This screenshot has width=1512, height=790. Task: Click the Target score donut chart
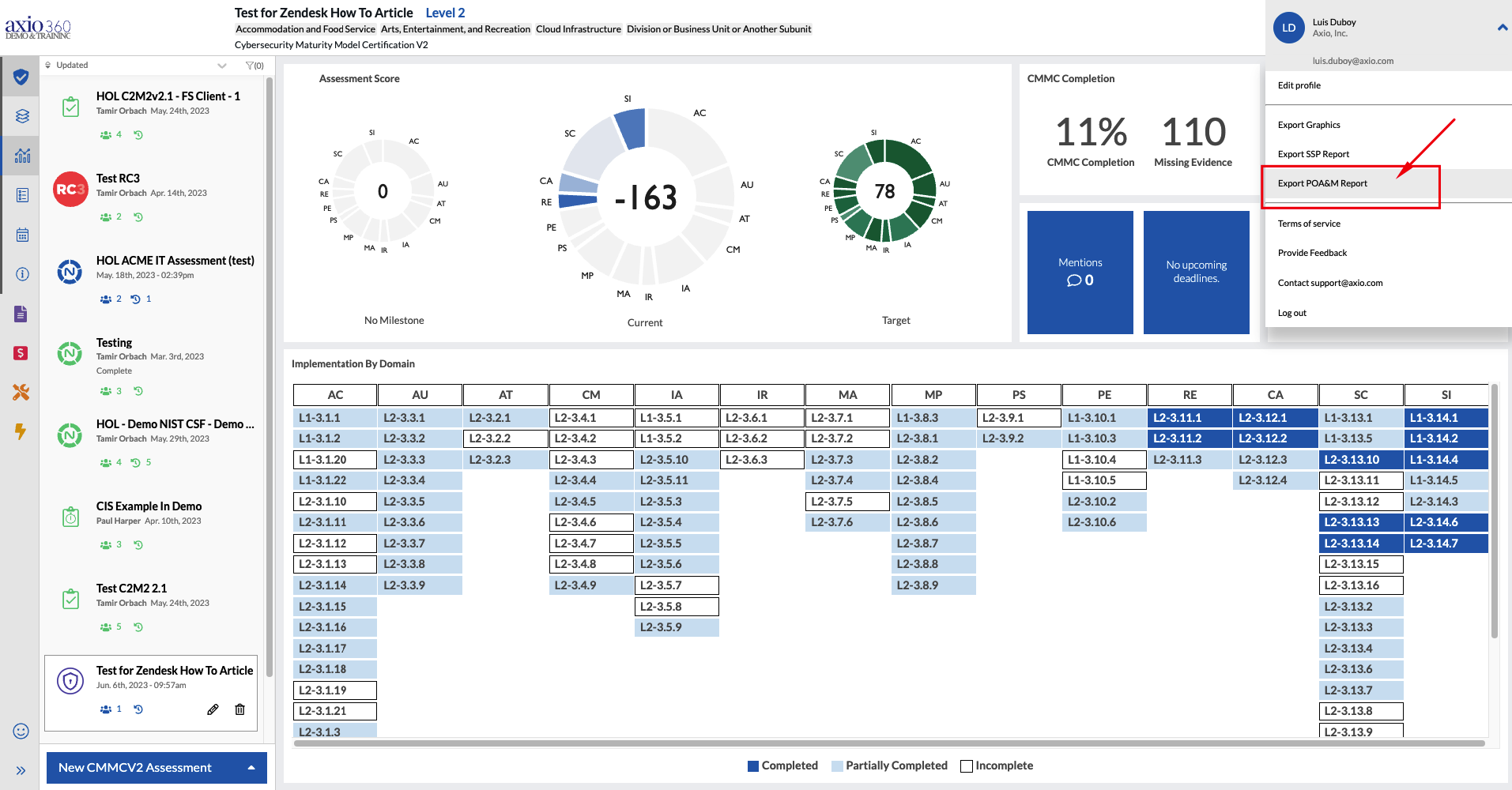(x=884, y=190)
